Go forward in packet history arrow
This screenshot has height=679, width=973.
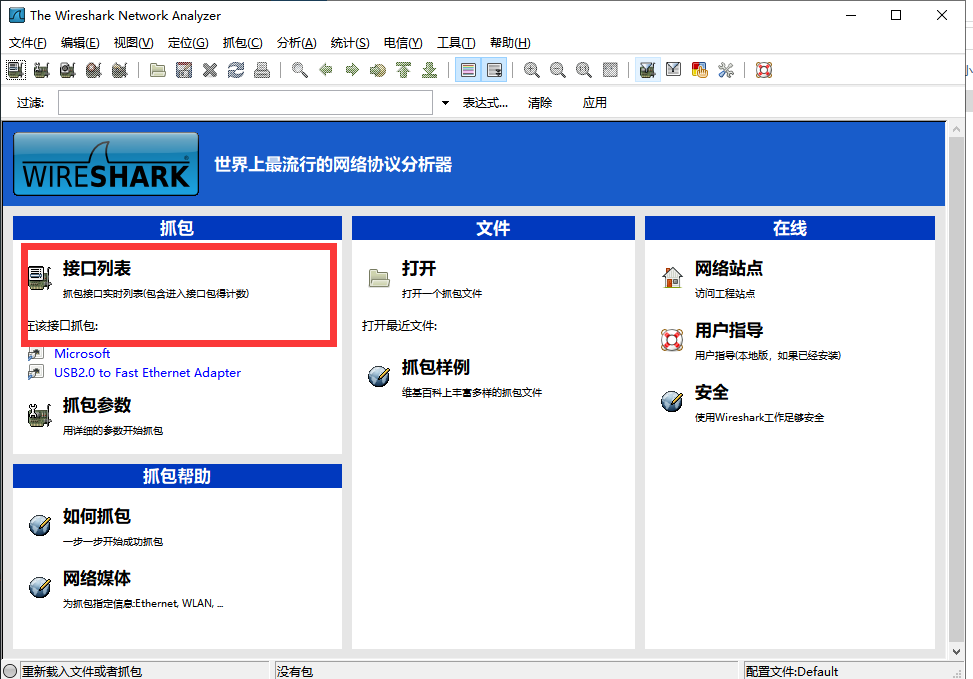(x=352, y=70)
